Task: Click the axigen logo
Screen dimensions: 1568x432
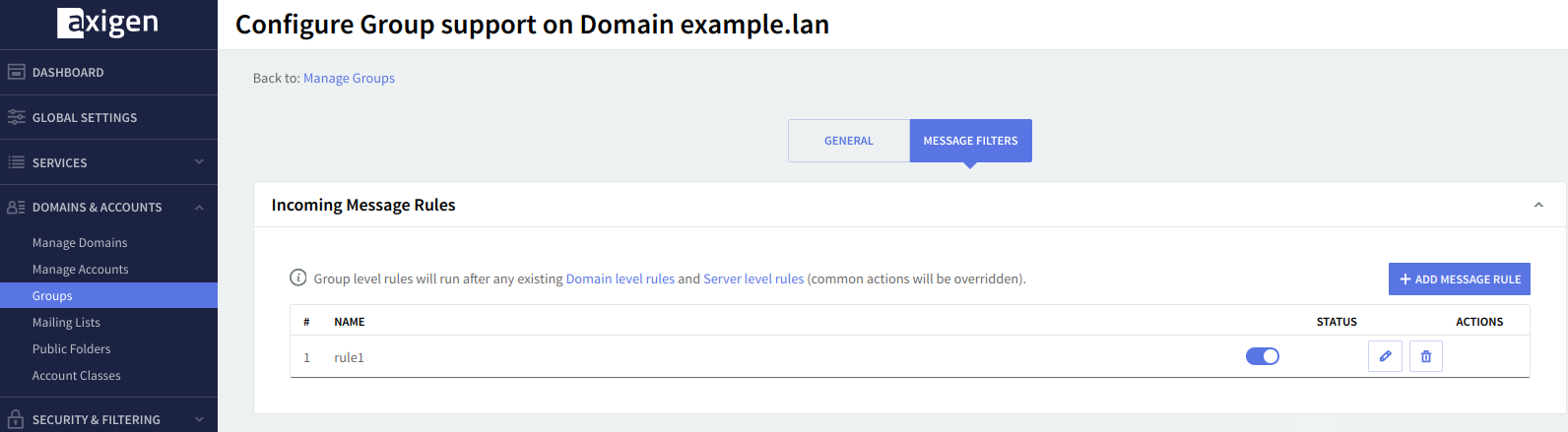Action: [107, 23]
